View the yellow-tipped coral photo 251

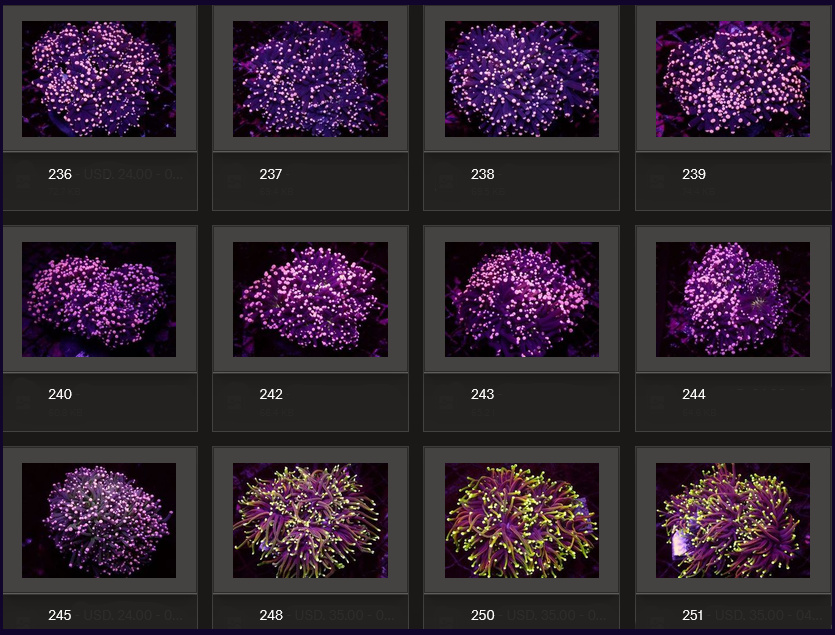[x=733, y=520]
